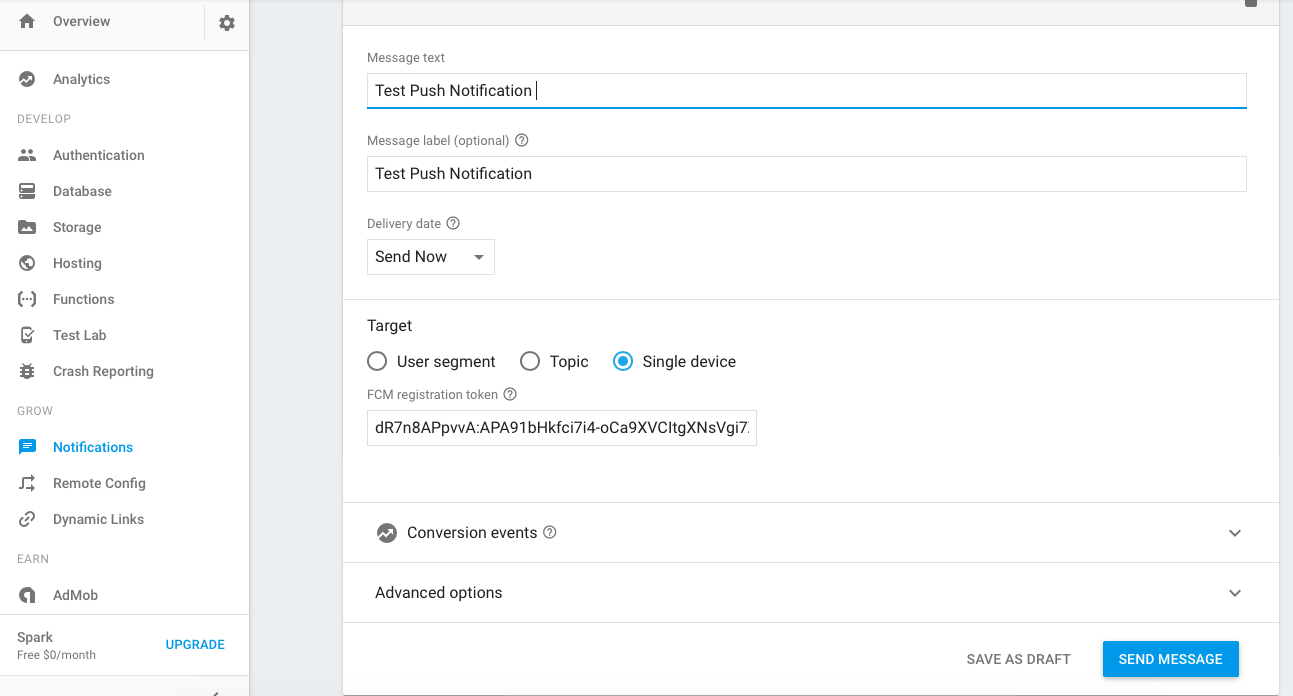Screen dimensions: 1293x696
Task: Go to Dynamic Links in sidebar
Action: [98, 519]
